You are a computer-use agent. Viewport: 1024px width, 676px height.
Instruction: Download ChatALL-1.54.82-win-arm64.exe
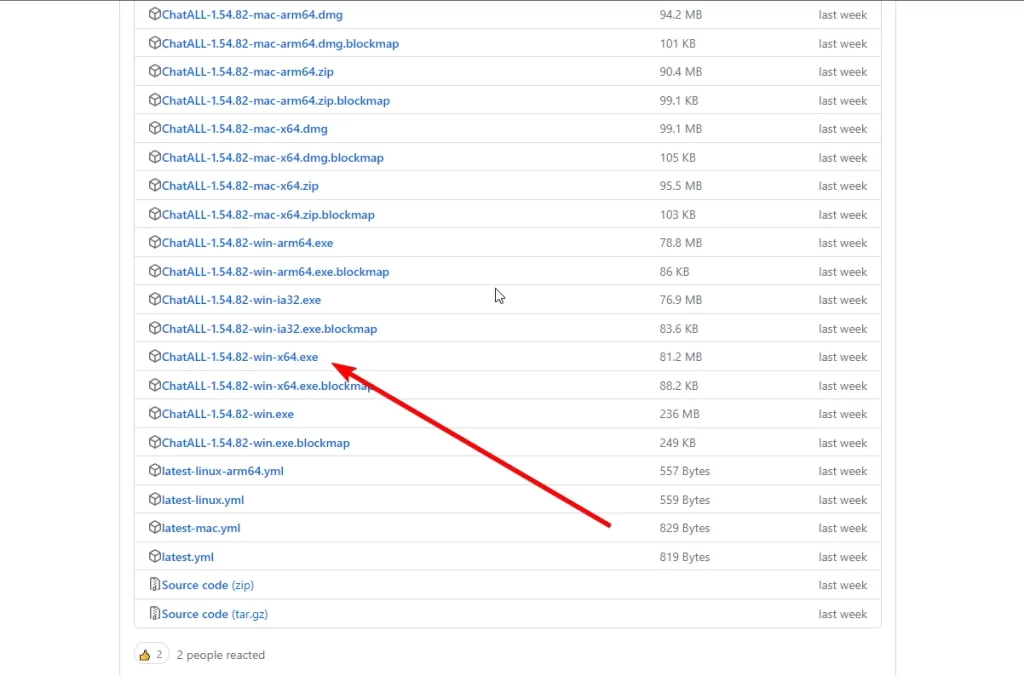coord(248,242)
